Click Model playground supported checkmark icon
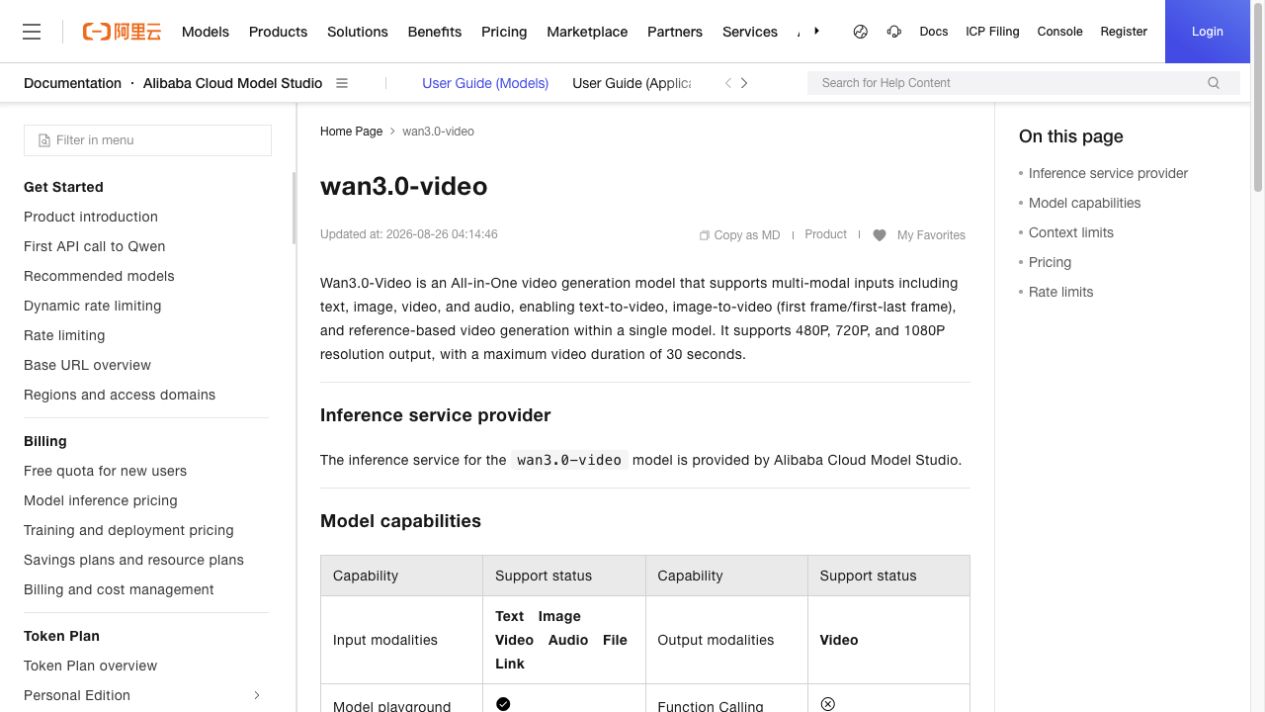 tap(503, 704)
